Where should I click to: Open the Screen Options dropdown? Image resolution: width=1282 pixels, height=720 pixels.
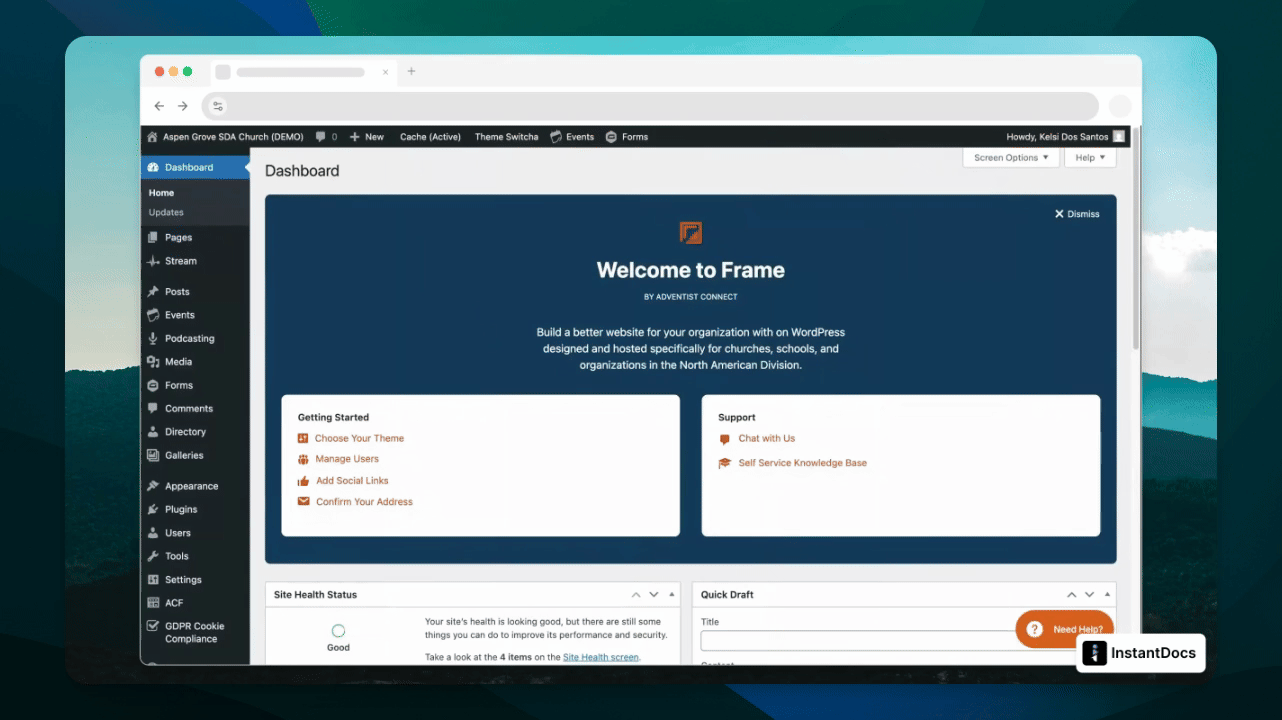click(x=1011, y=158)
